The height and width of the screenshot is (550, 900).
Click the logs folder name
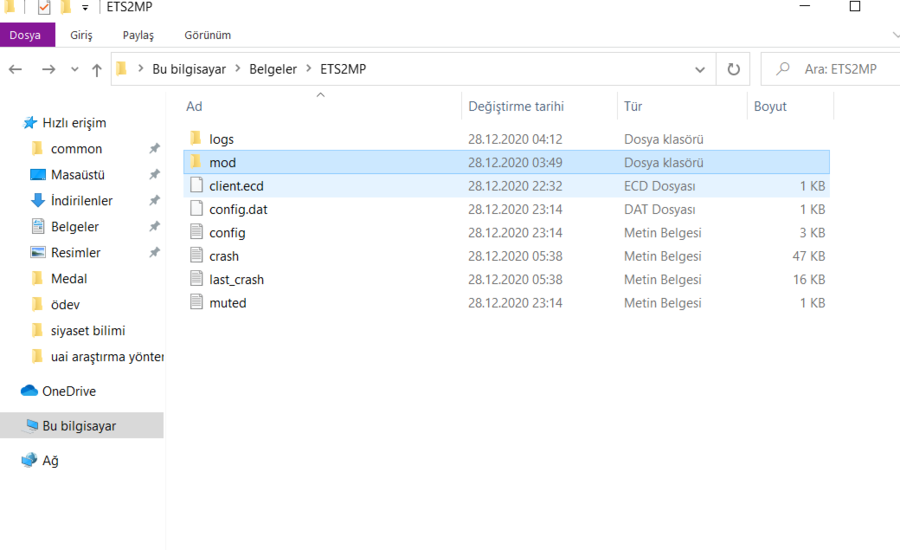point(221,139)
